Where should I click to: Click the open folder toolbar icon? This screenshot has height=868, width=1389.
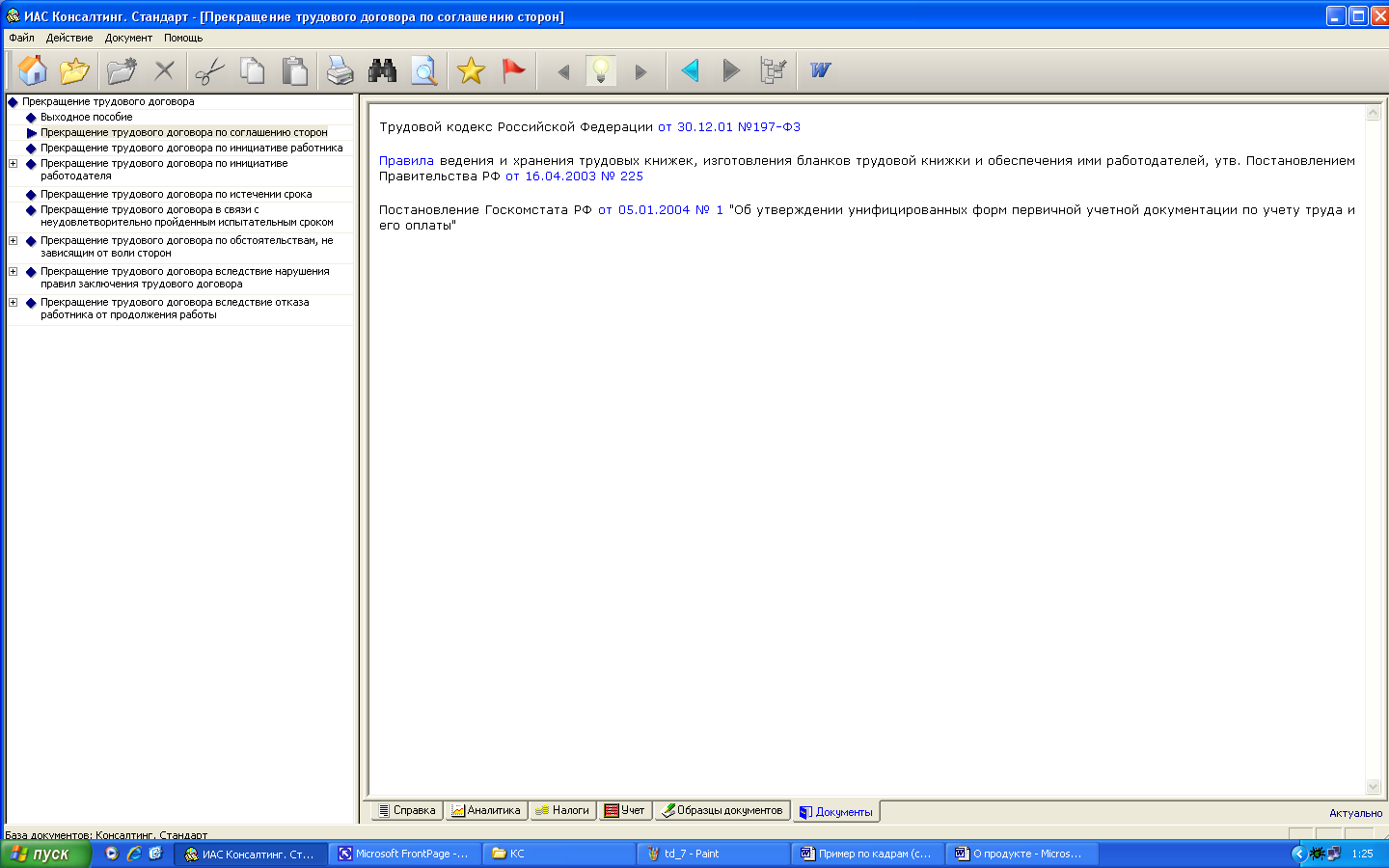coord(74,70)
